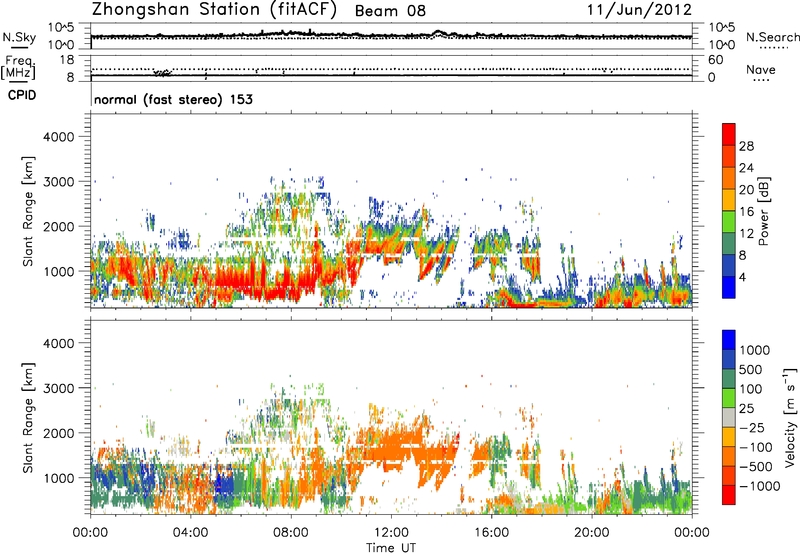The width and height of the screenshot is (800, 554).
Task: Click the "12:00" time tick label
Action: (x=391, y=533)
